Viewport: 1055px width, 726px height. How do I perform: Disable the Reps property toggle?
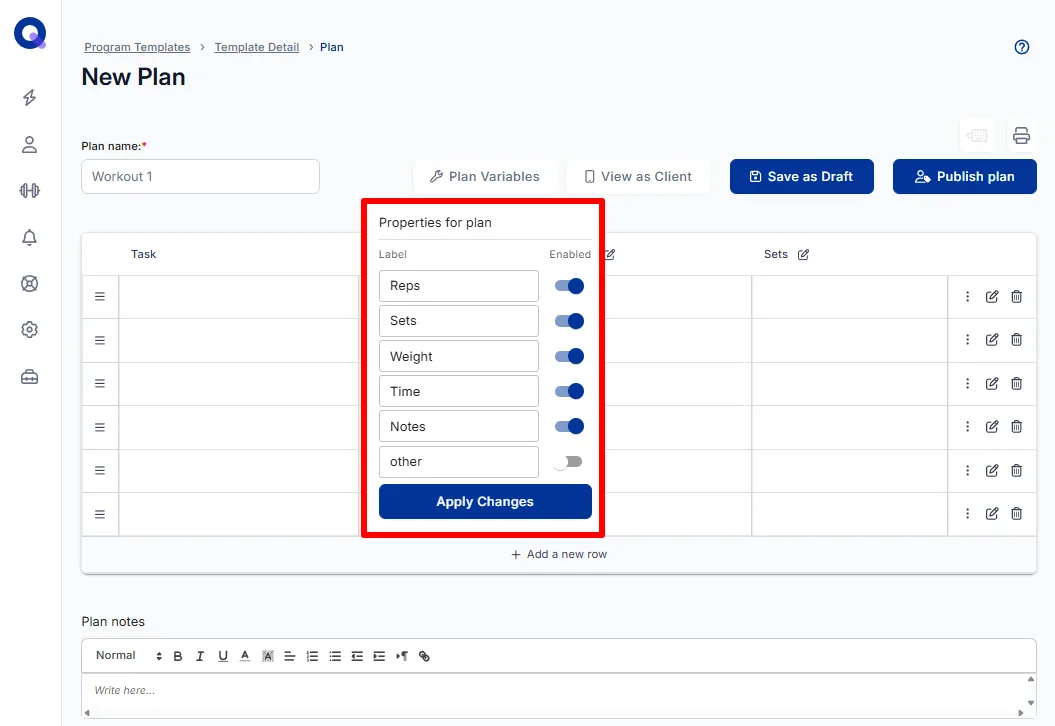click(569, 286)
